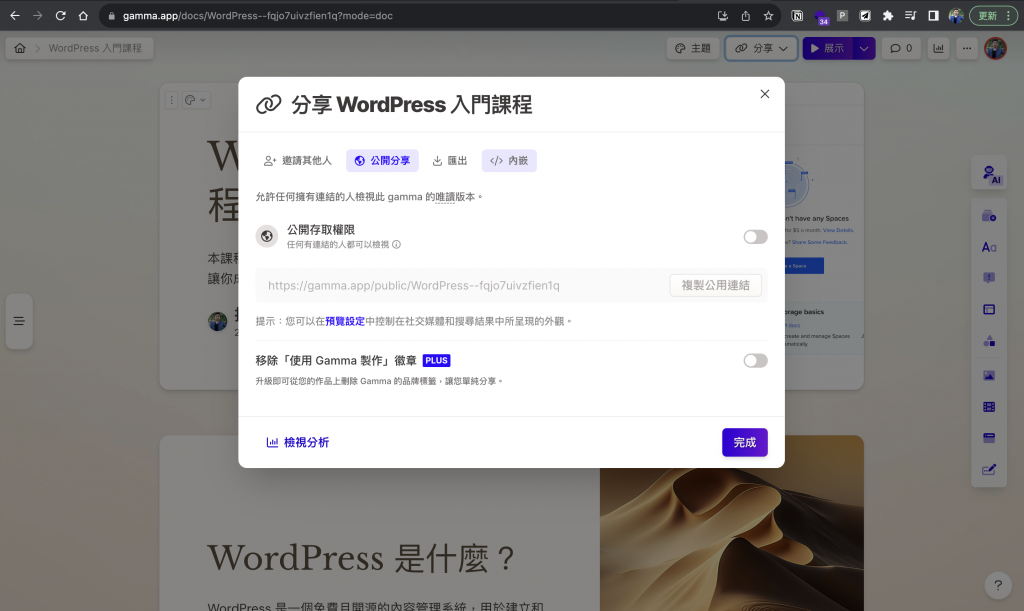Open the Notion extension icon
1024x611 pixels.
(797, 16)
